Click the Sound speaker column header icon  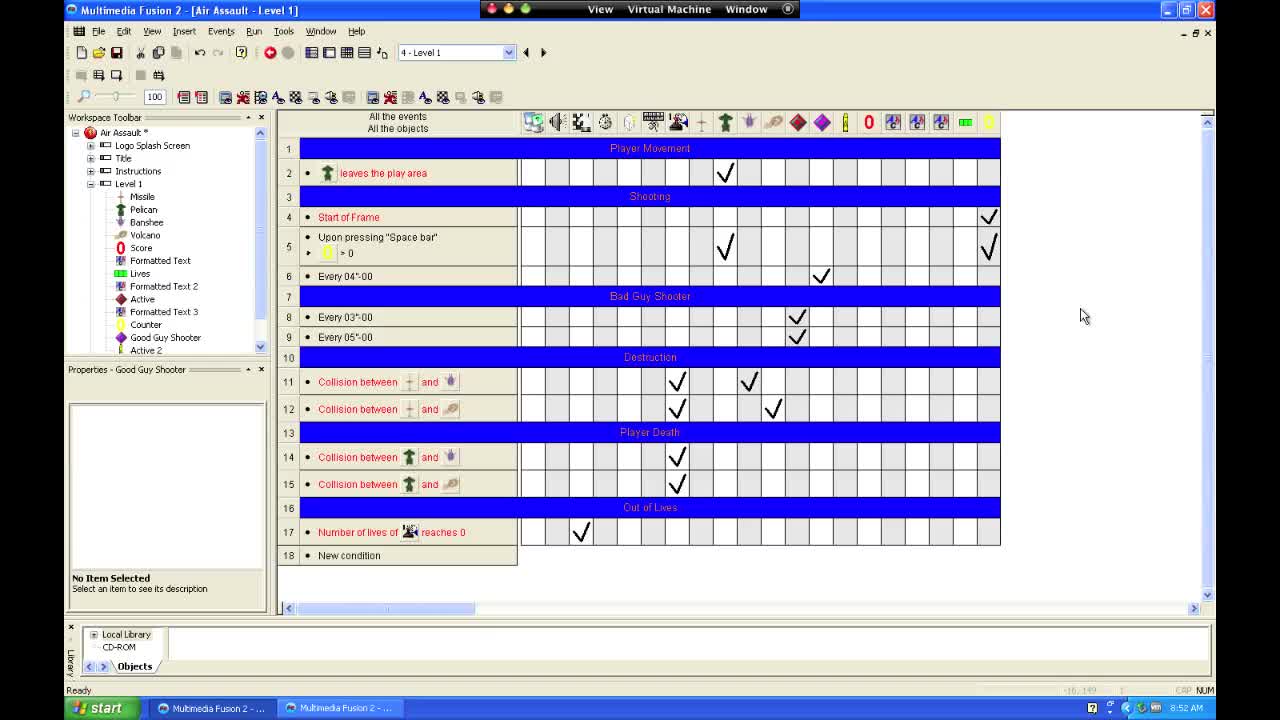click(557, 122)
